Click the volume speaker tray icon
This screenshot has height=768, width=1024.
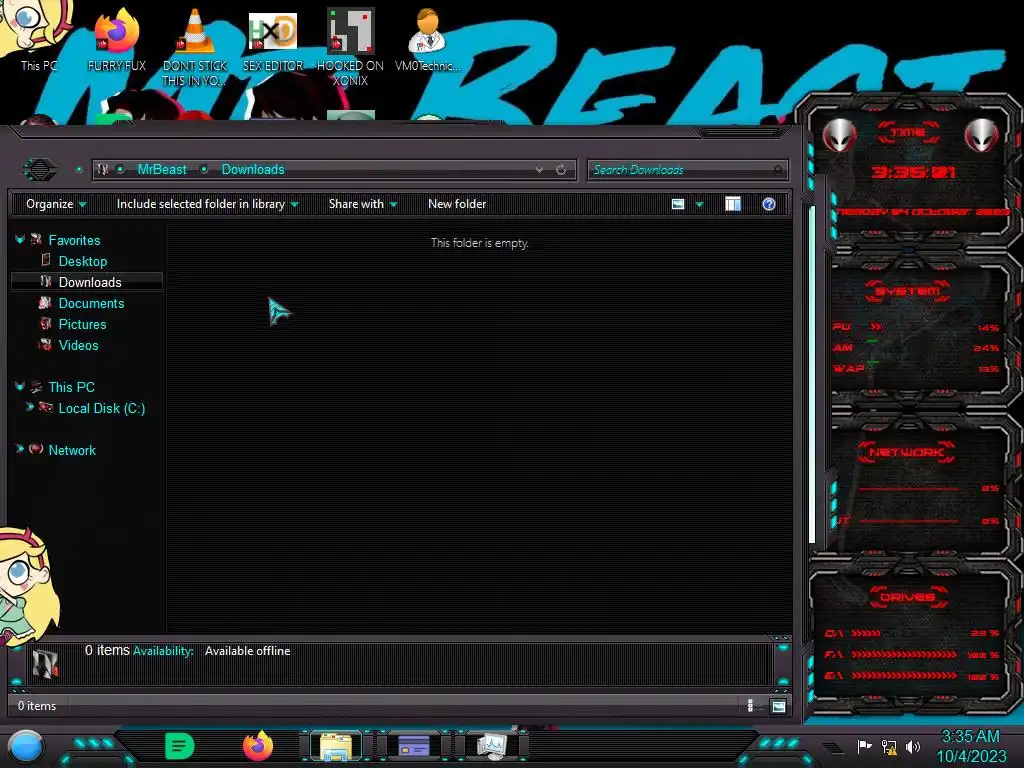[912, 746]
